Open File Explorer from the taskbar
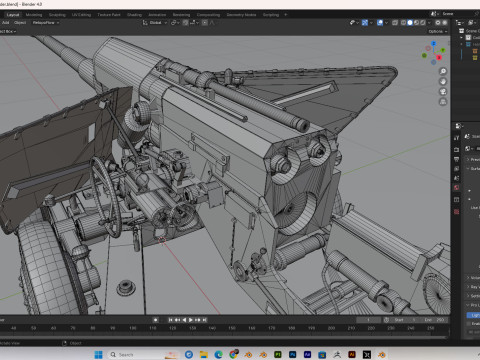480x360 pixels. pyautogui.click(x=204, y=354)
